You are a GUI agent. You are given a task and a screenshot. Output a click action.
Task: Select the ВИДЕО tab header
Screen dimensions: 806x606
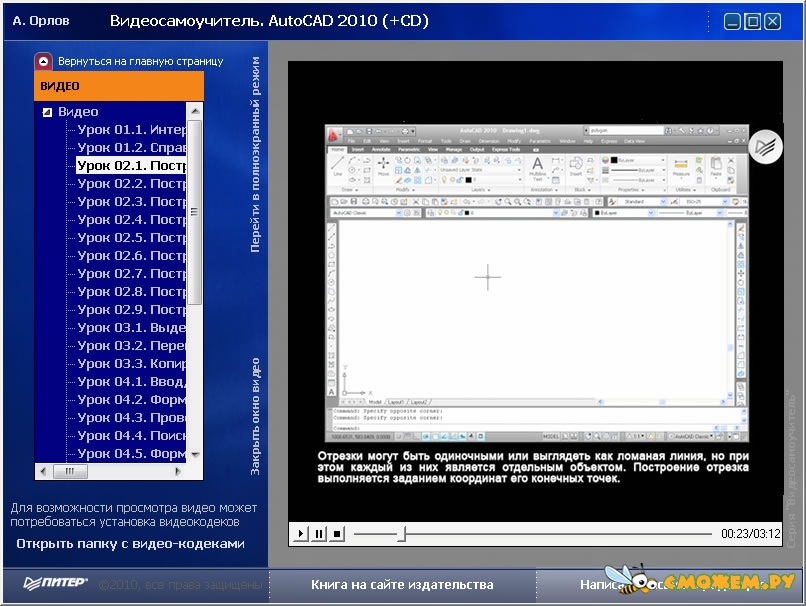click(x=119, y=86)
